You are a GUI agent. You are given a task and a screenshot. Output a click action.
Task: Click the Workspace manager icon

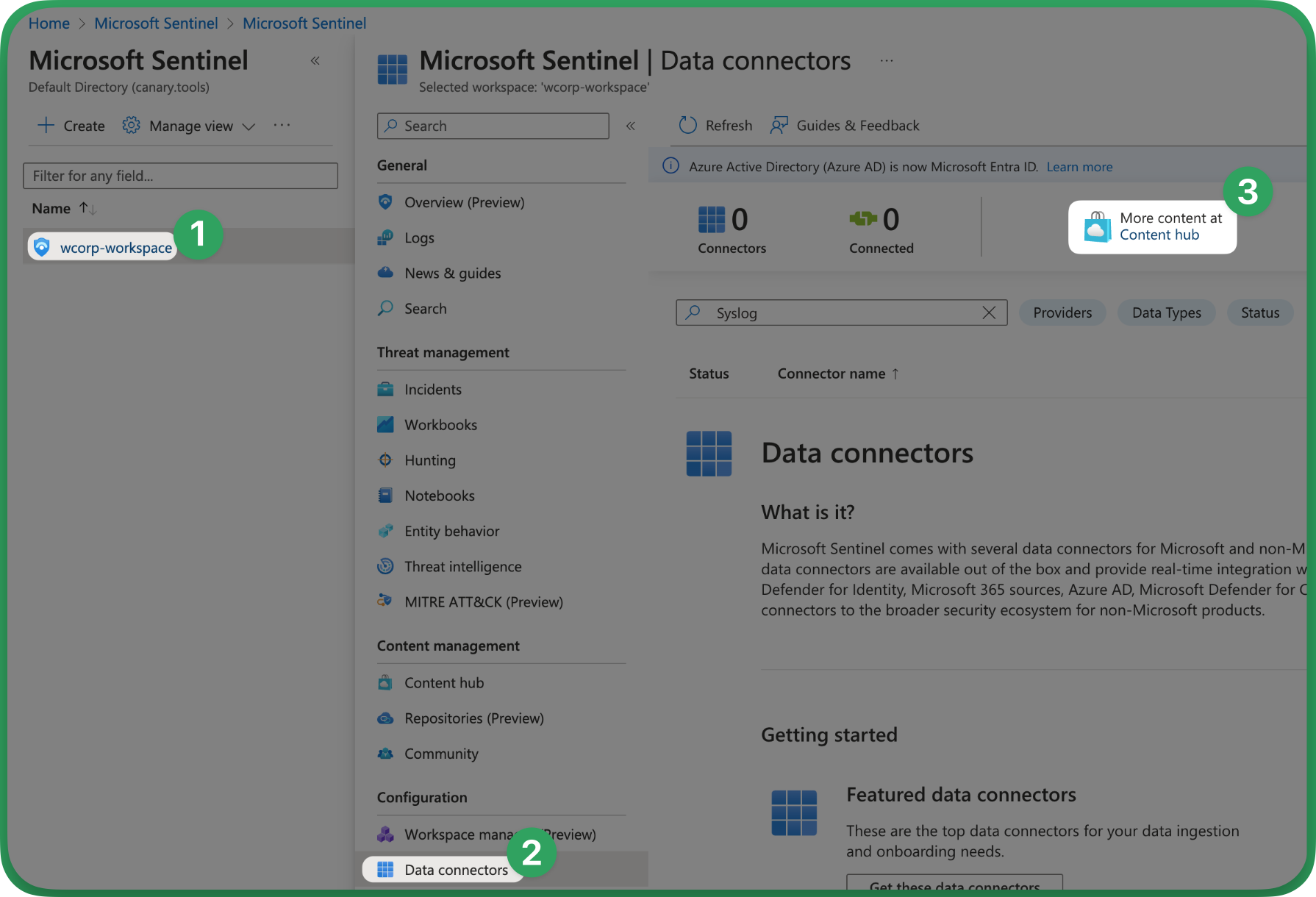pyautogui.click(x=385, y=835)
